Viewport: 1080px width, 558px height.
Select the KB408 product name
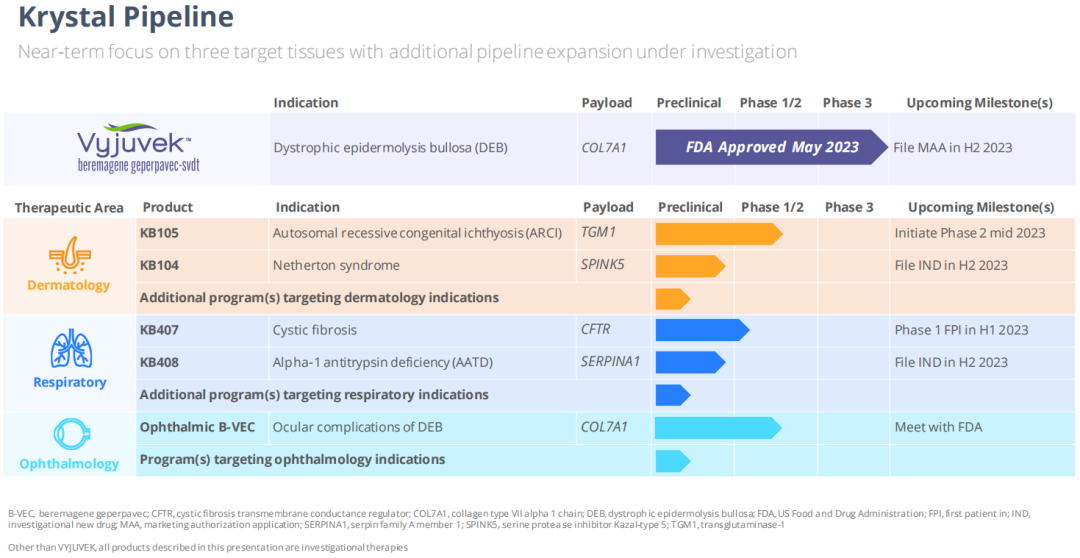coord(159,362)
